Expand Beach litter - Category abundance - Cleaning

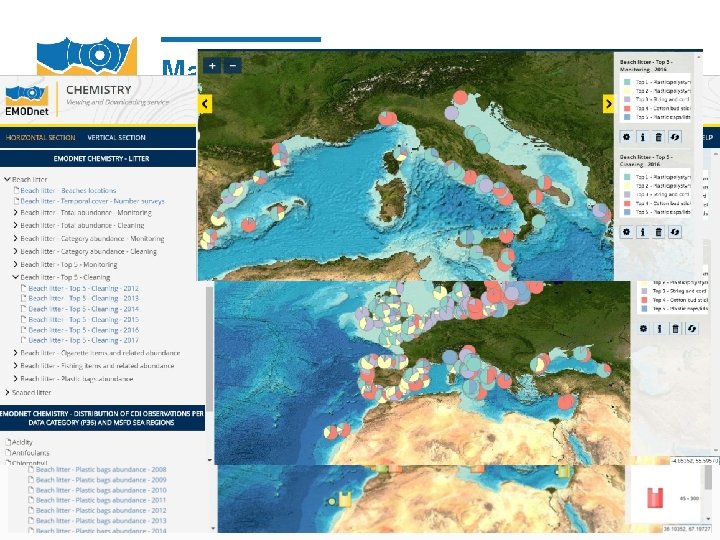(x=16, y=251)
